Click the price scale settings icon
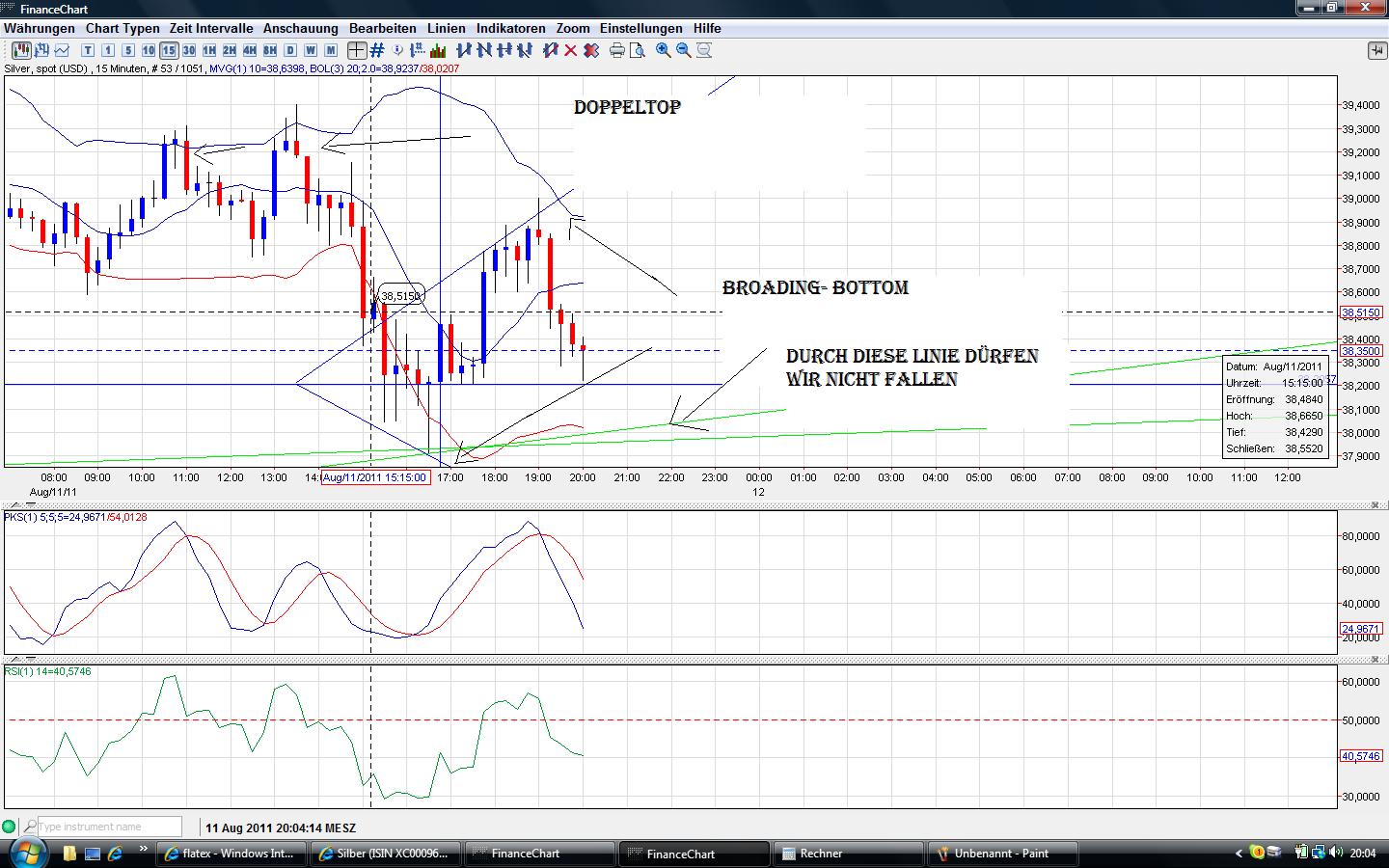This screenshot has width=1389, height=868. coord(418,50)
